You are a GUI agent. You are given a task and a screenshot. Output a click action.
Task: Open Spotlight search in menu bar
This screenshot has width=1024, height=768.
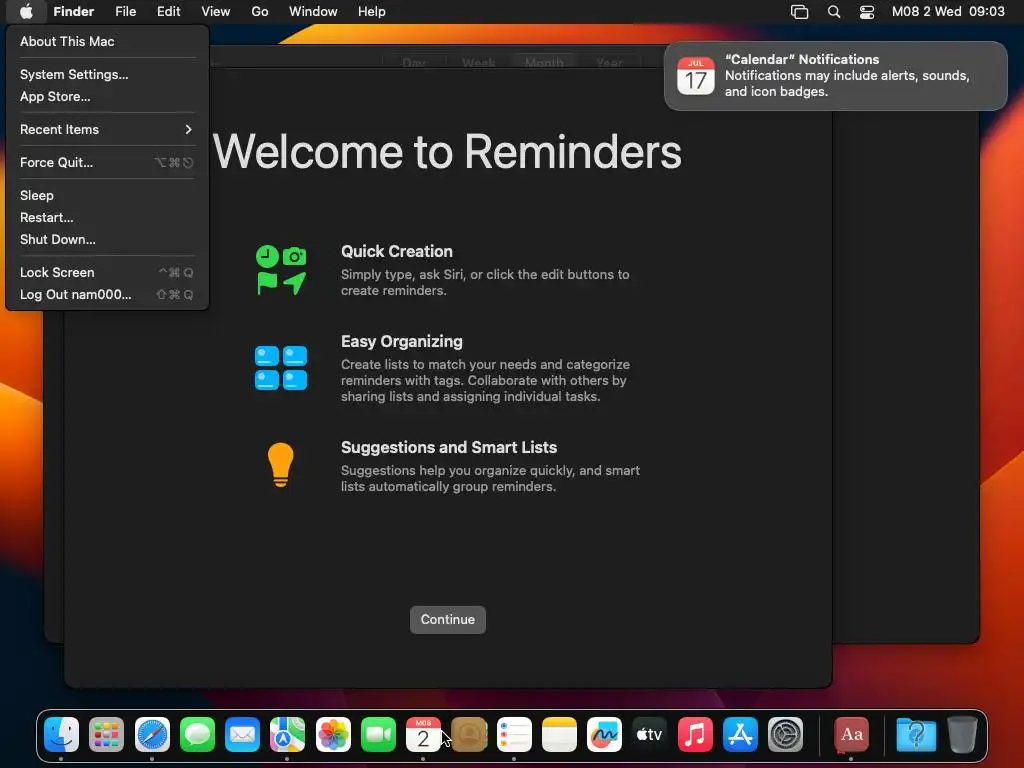834,11
